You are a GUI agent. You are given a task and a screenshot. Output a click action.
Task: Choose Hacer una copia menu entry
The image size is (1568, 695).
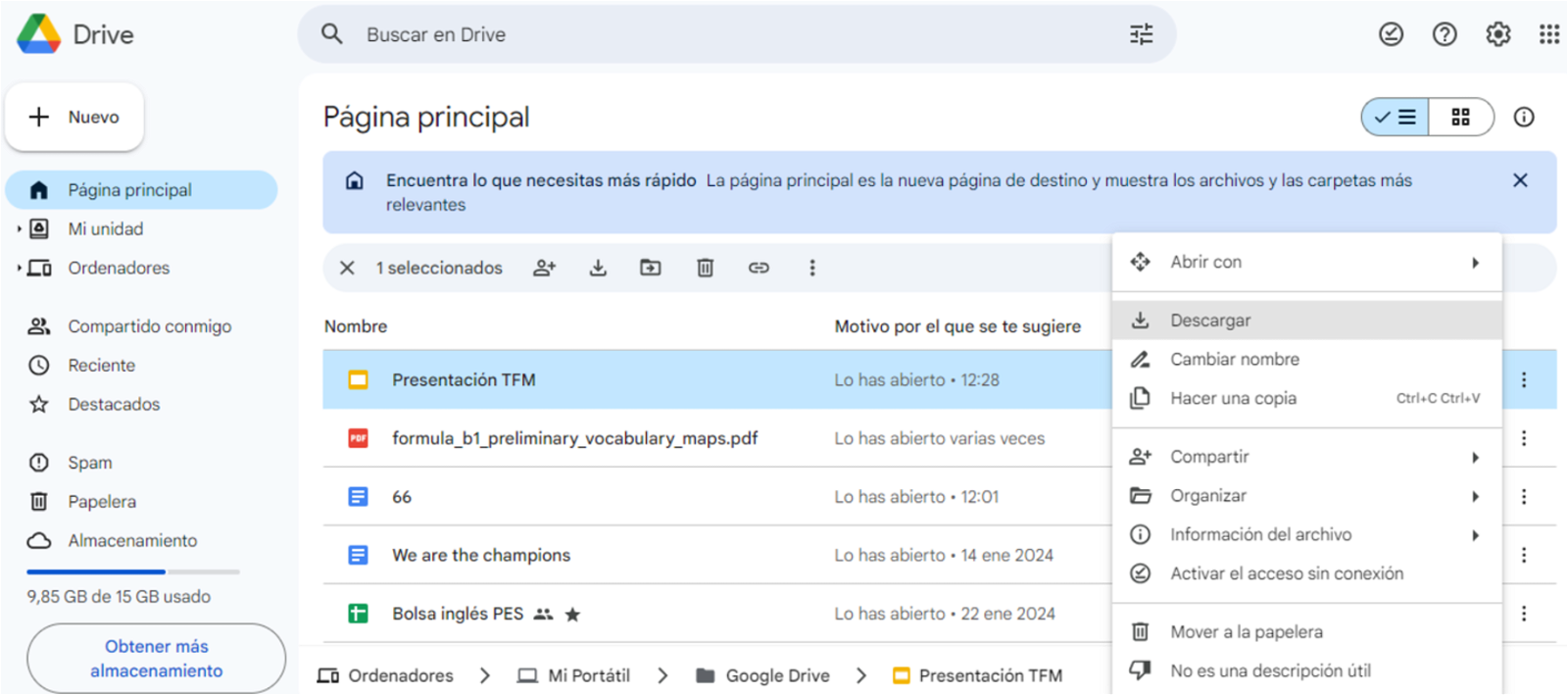(x=1307, y=398)
